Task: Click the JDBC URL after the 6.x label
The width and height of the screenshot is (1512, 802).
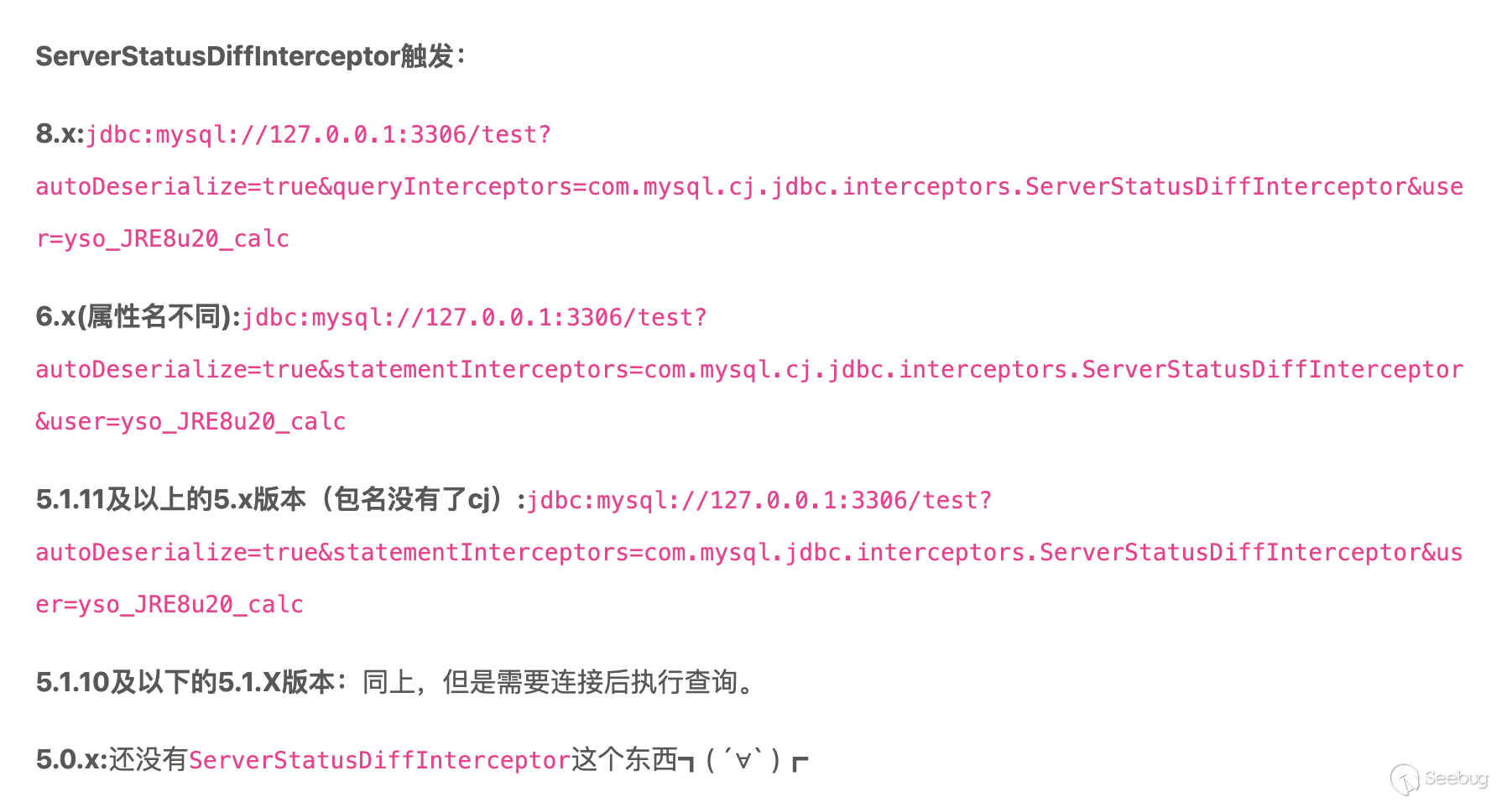Action: [475, 317]
